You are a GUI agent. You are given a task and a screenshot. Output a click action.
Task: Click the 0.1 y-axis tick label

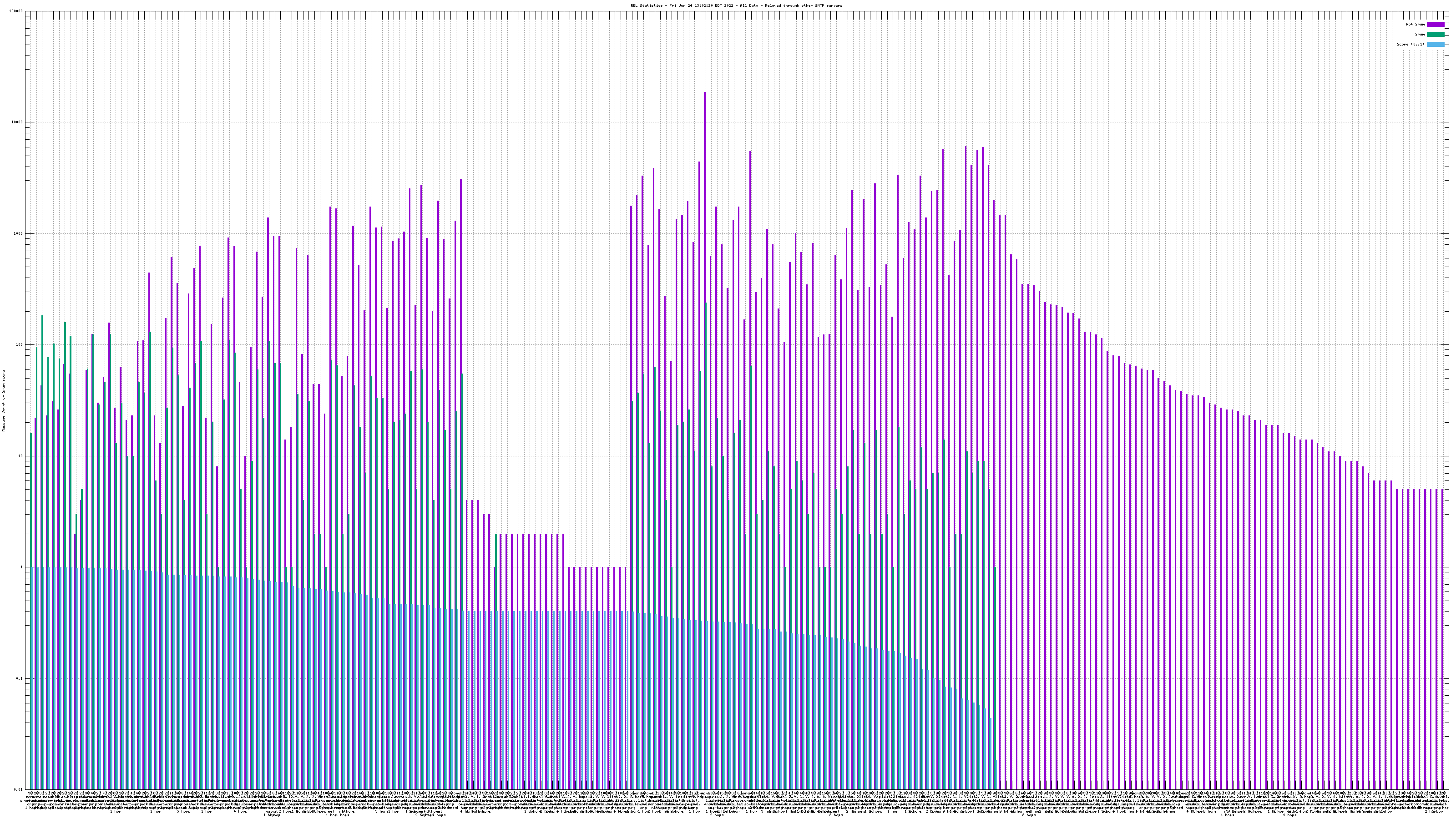pos(20,679)
